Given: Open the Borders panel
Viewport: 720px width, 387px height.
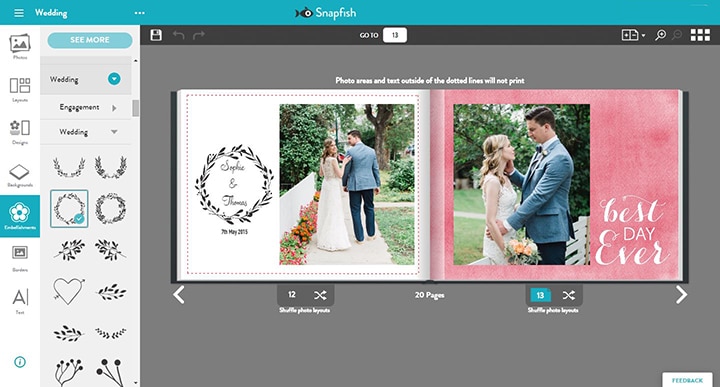Looking at the screenshot, I should click(20, 258).
